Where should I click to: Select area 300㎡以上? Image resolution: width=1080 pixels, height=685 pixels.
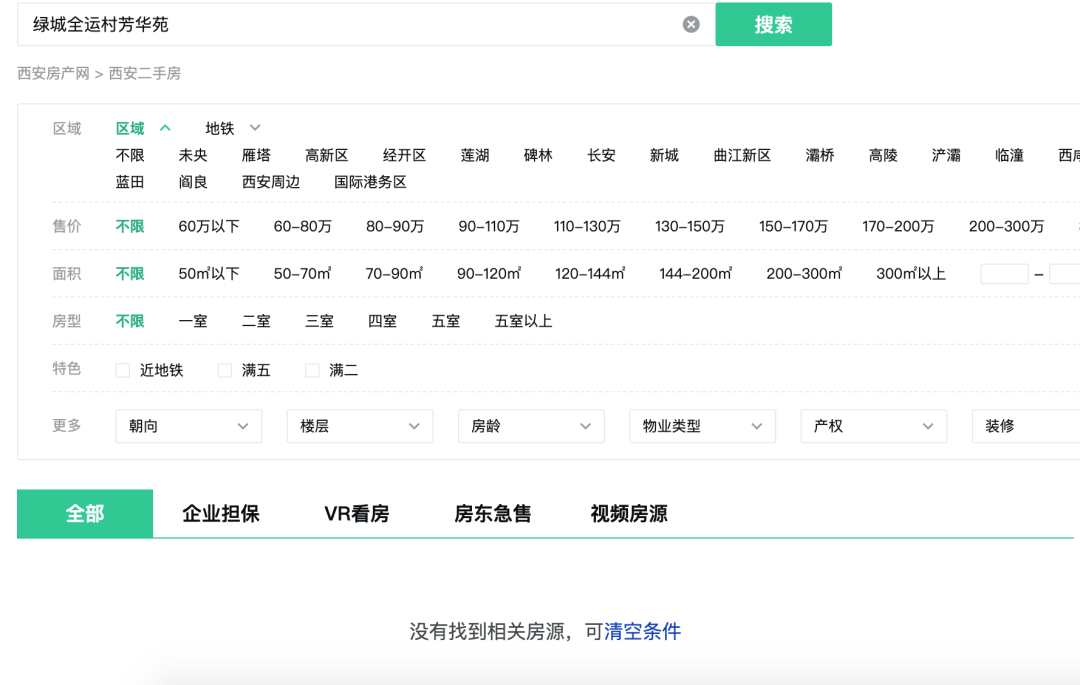[x=911, y=274]
